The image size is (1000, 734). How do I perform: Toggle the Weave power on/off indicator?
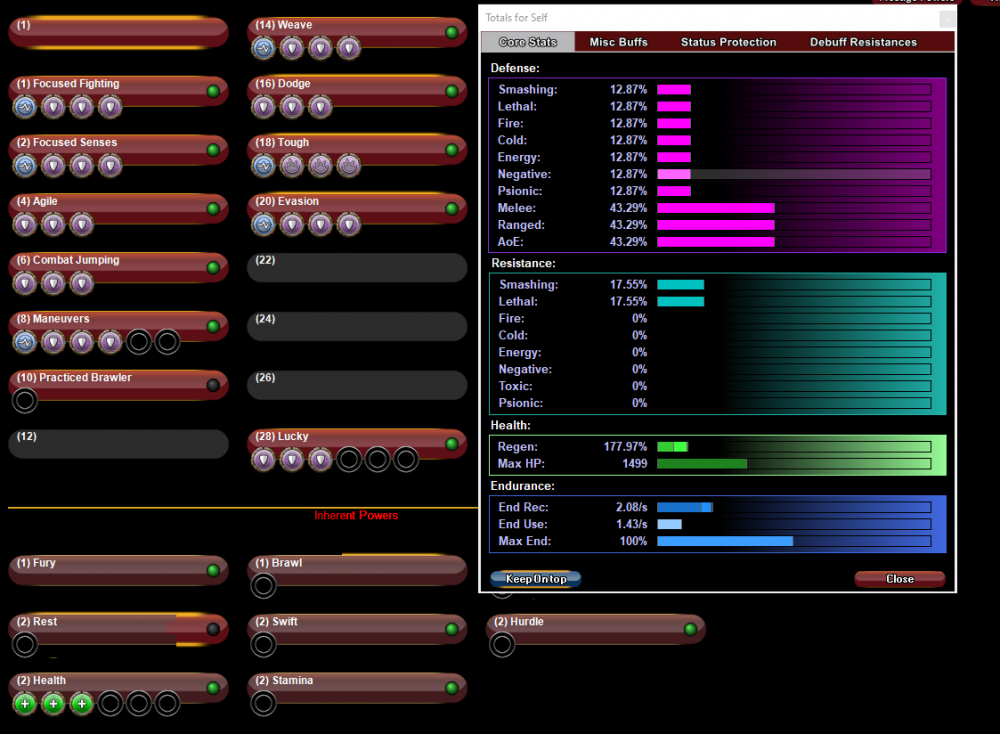tap(451, 33)
